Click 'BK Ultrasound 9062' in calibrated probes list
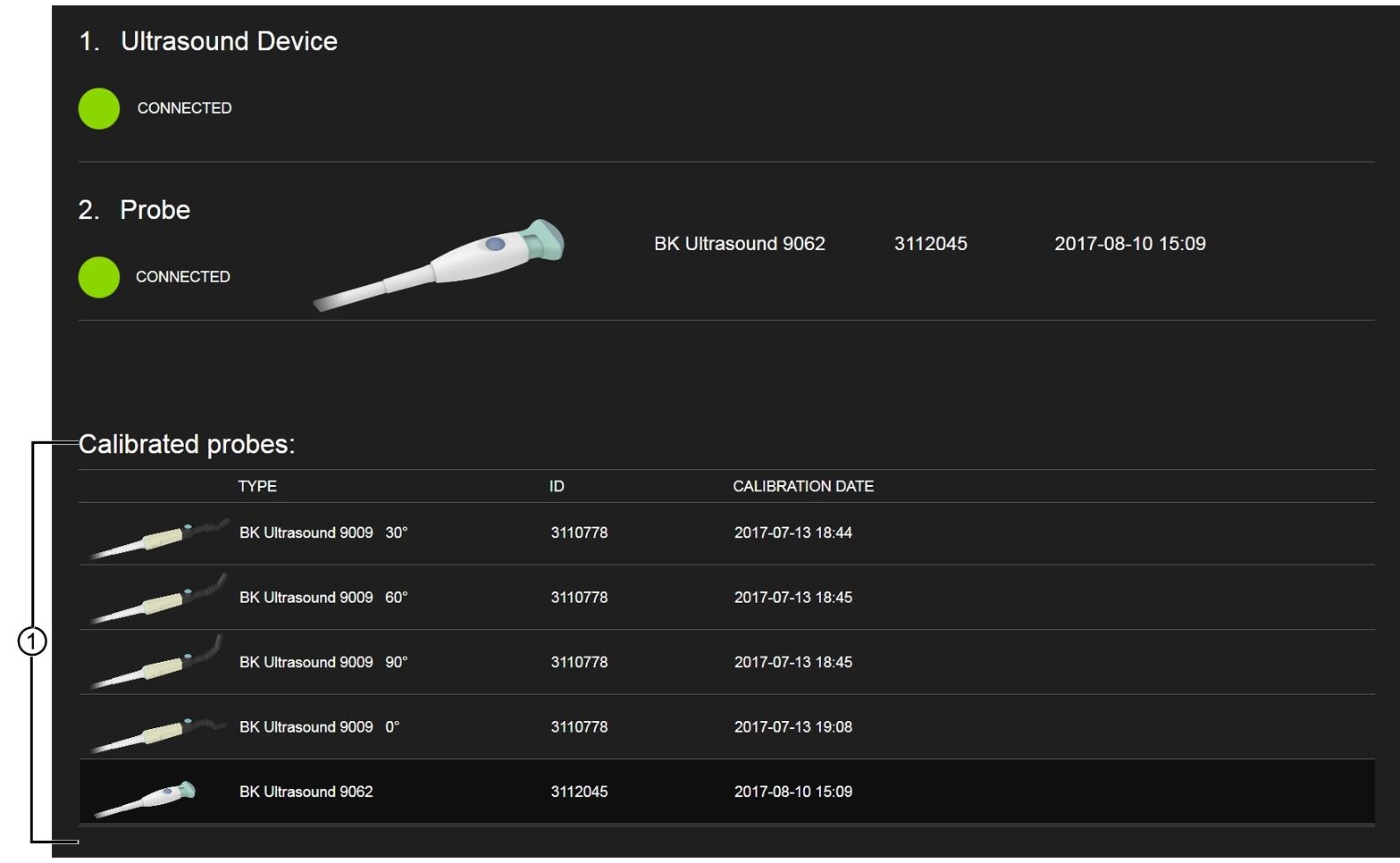The width and height of the screenshot is (1400, 863). (x=306, y=792)
